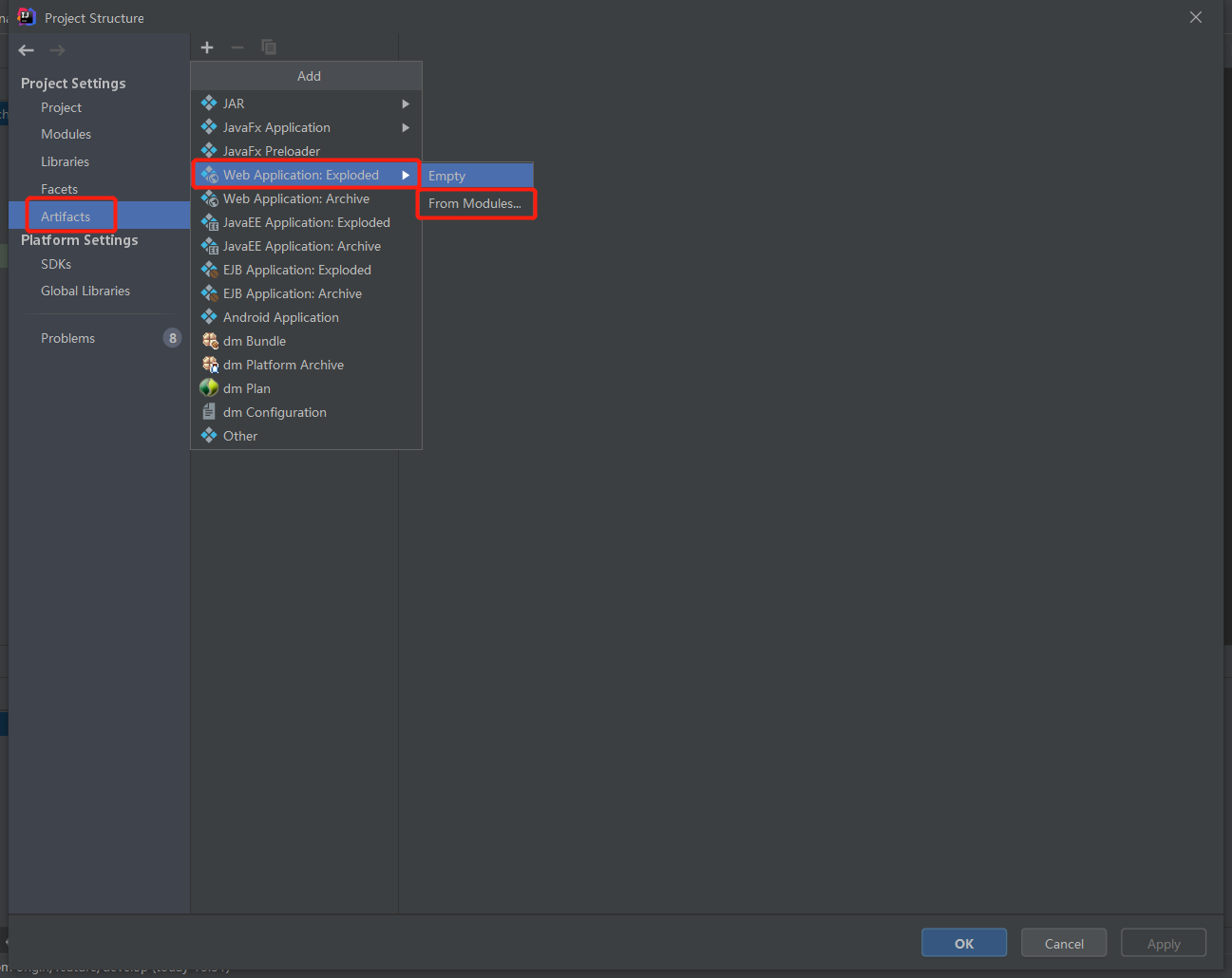Click the back arrow navigation icon
This screenshot has width=1232, height=978.
point(27,50)
